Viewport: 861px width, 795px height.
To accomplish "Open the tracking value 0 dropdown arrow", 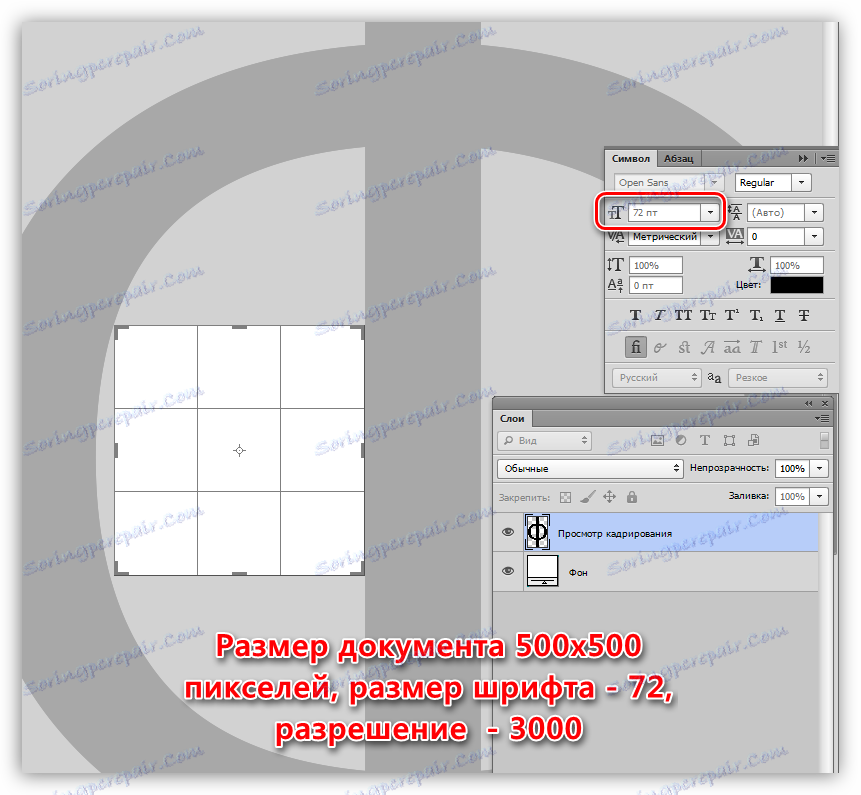I will click(814, 237).
